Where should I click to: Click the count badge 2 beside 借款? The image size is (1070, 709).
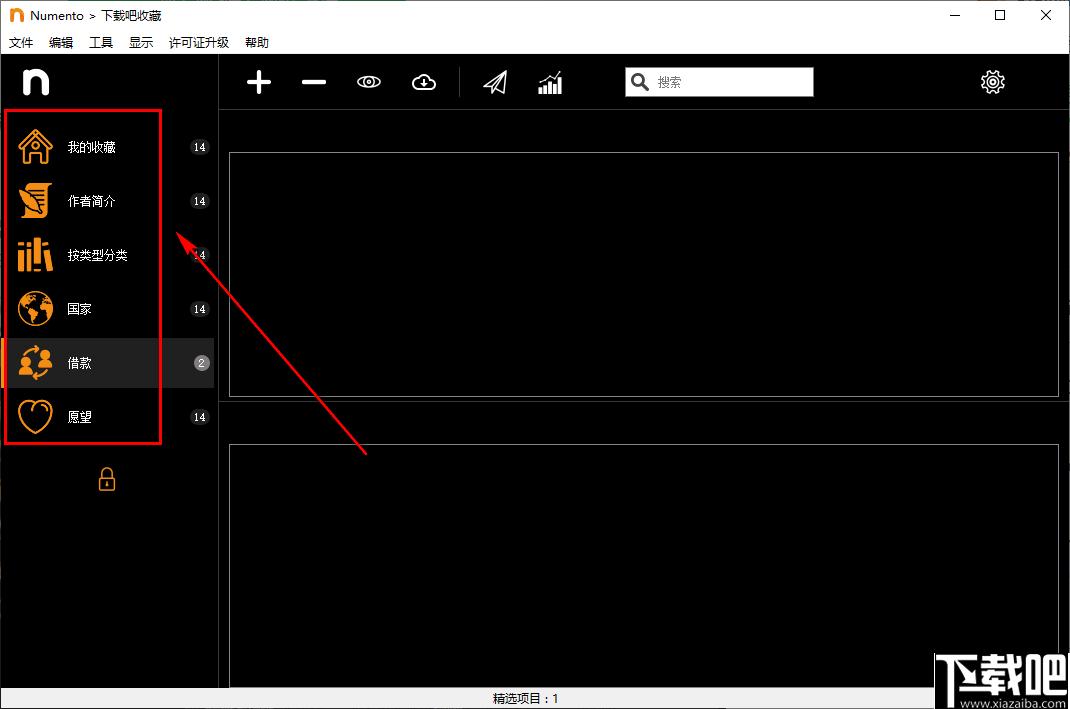[201, 362]
